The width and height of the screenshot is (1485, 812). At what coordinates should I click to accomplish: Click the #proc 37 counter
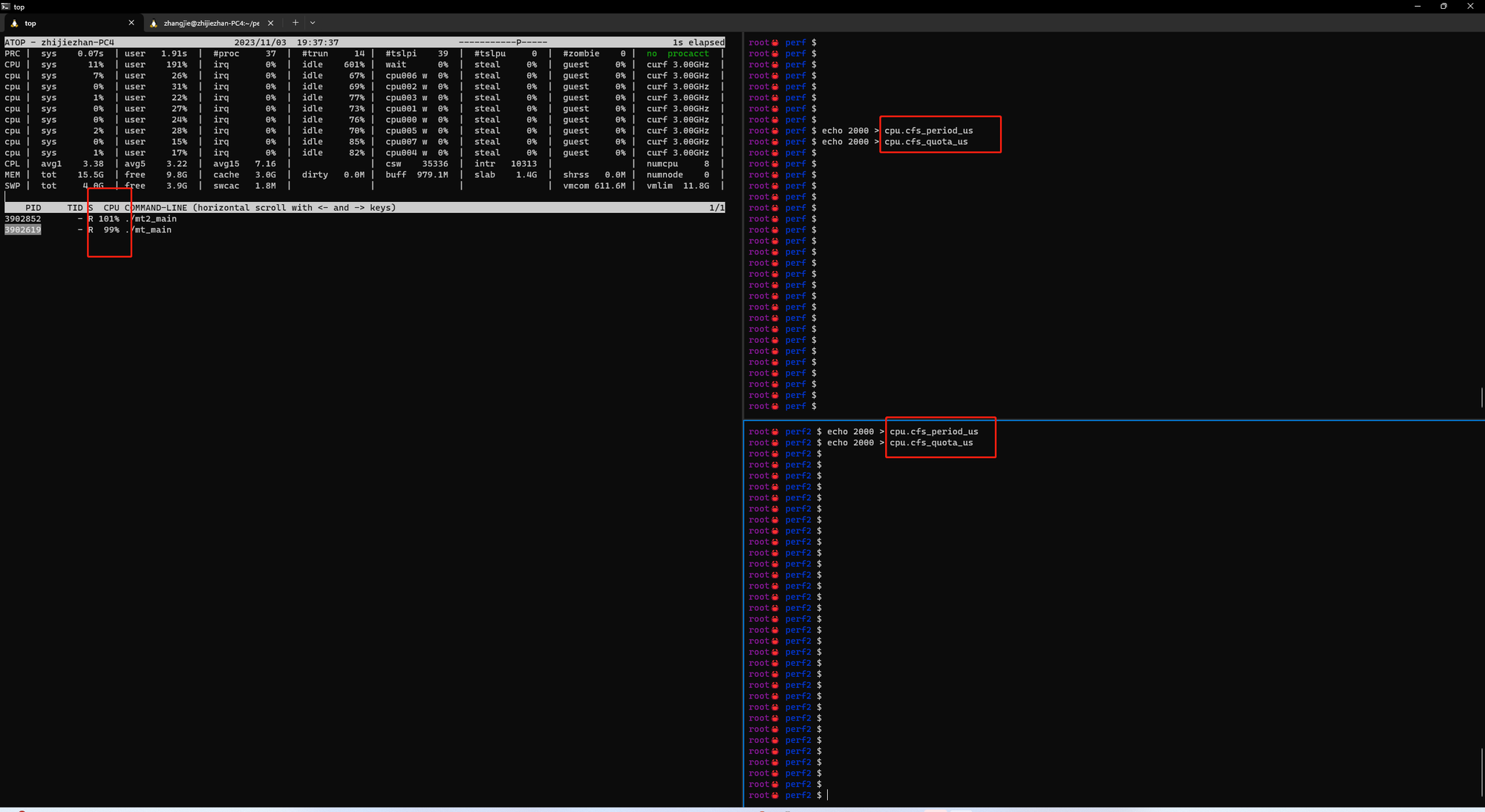244,53
